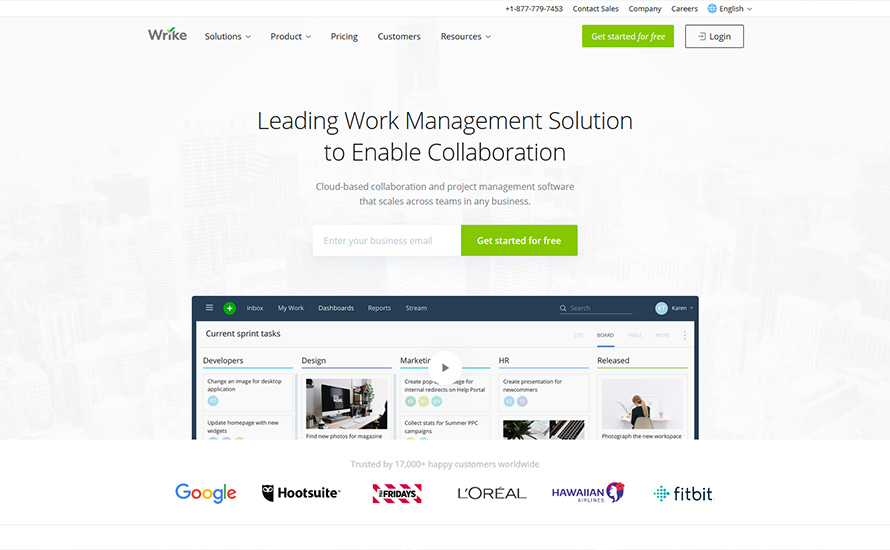Click Karen's avatar icon

tap(661, 308)
